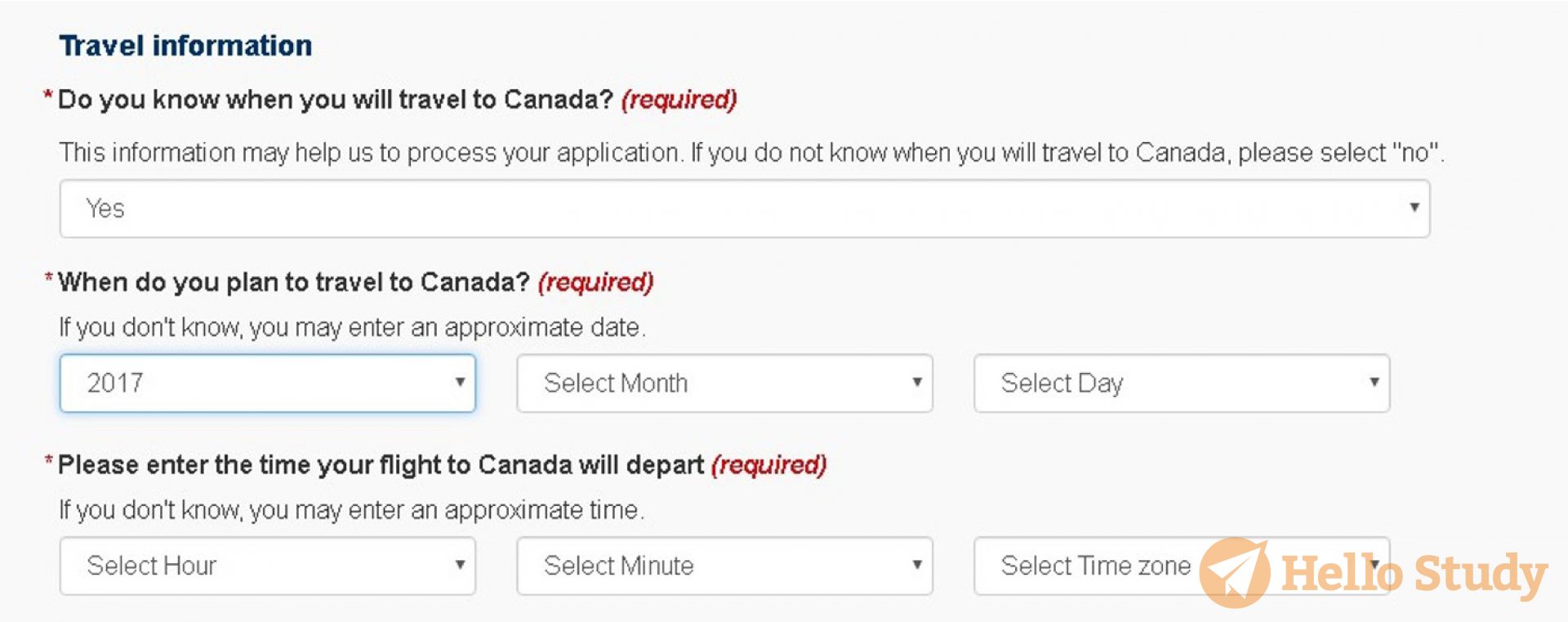Click the Select Hour dropdown arrow

(460, 565)
